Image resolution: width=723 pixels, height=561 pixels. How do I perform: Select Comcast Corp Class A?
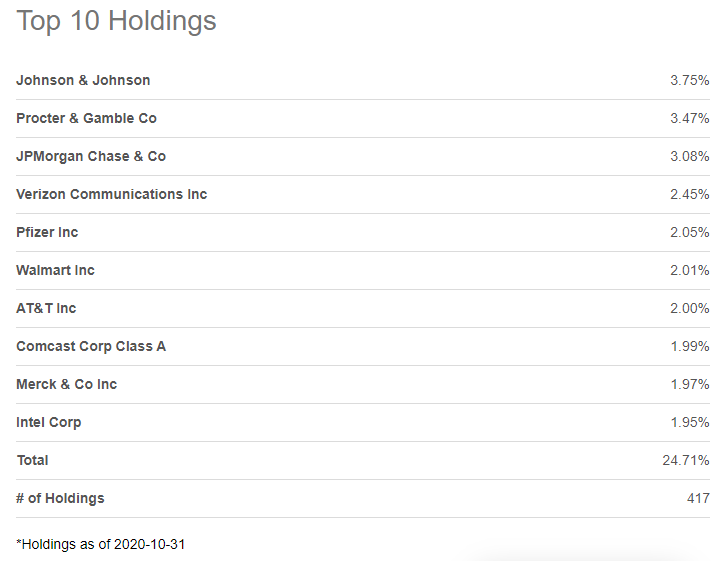[x=91, y=346]
